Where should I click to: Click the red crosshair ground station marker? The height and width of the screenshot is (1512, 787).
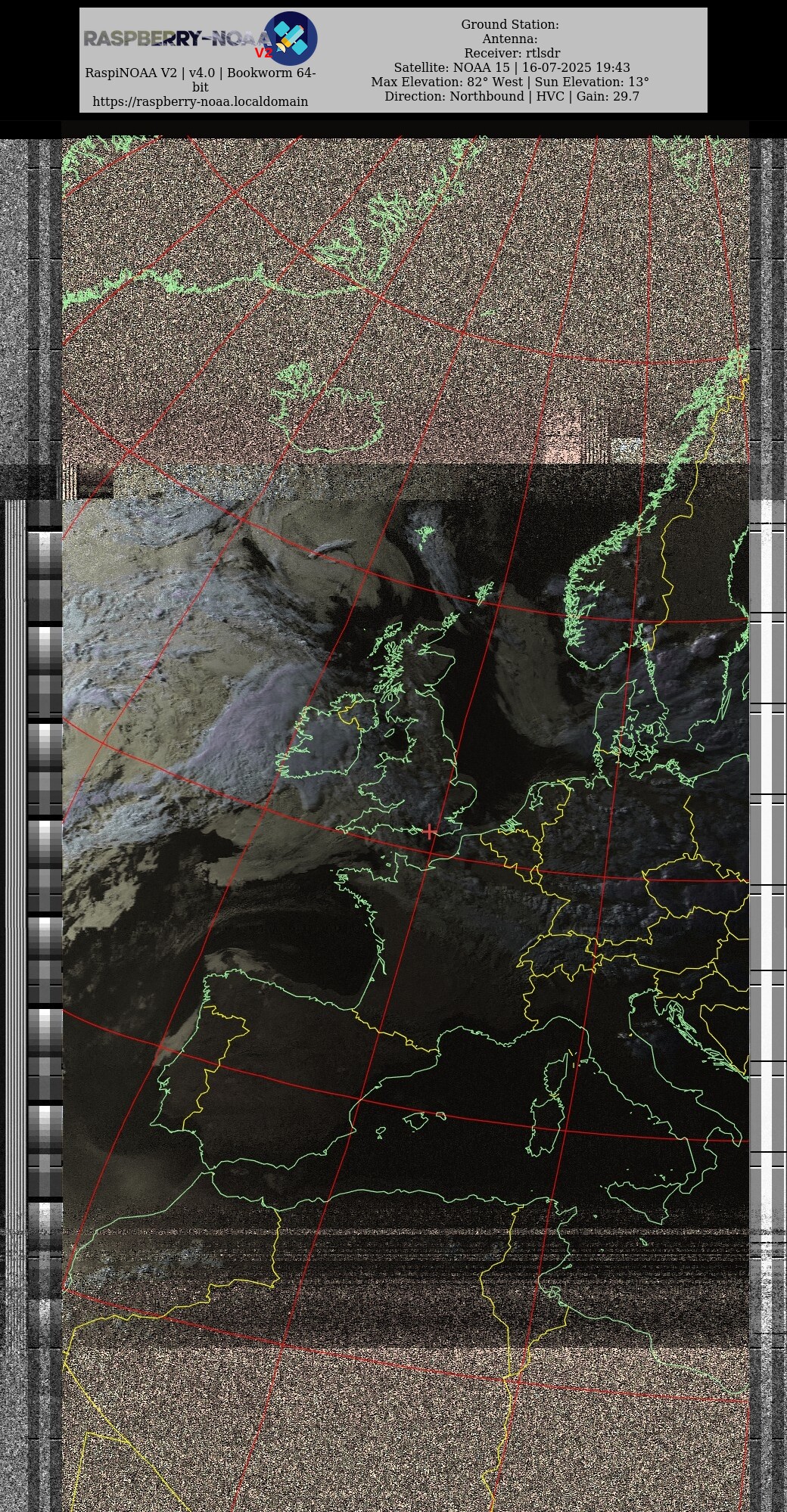[430, 831]
